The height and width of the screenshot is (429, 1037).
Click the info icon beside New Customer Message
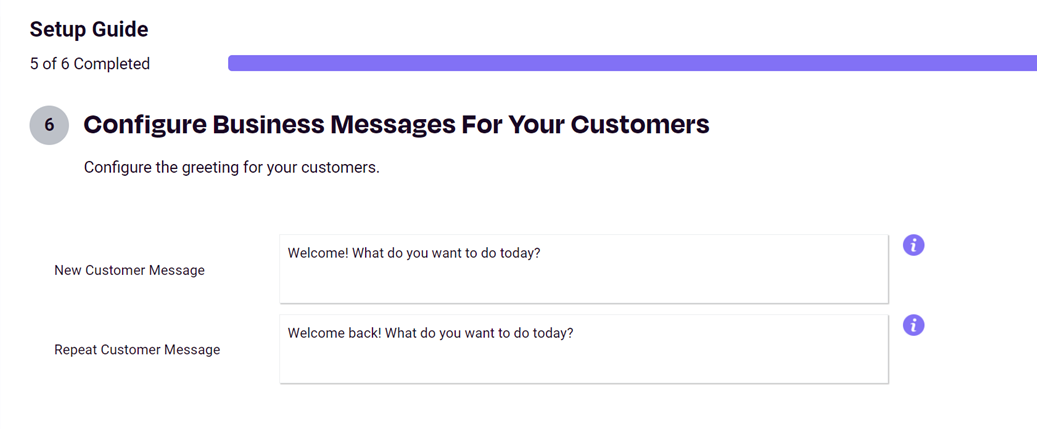tap(913, 245)
